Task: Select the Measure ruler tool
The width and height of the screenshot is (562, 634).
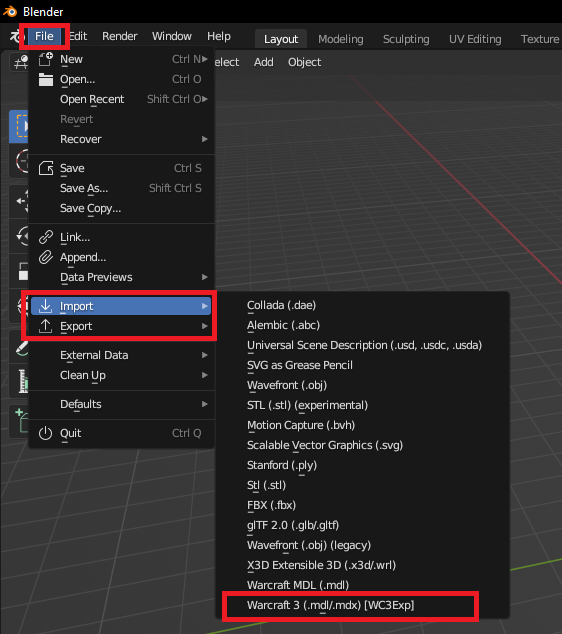Action: click(x=19, y=381)
